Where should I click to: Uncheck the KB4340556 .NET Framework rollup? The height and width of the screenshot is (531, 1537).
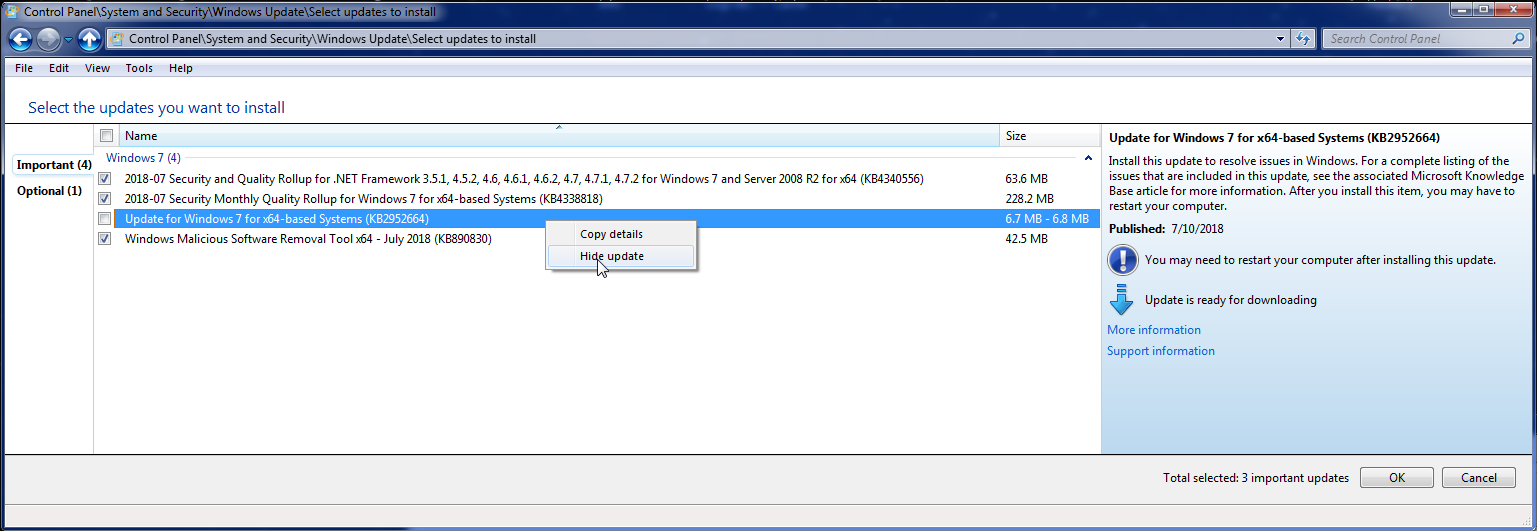[x=105, y=179]
